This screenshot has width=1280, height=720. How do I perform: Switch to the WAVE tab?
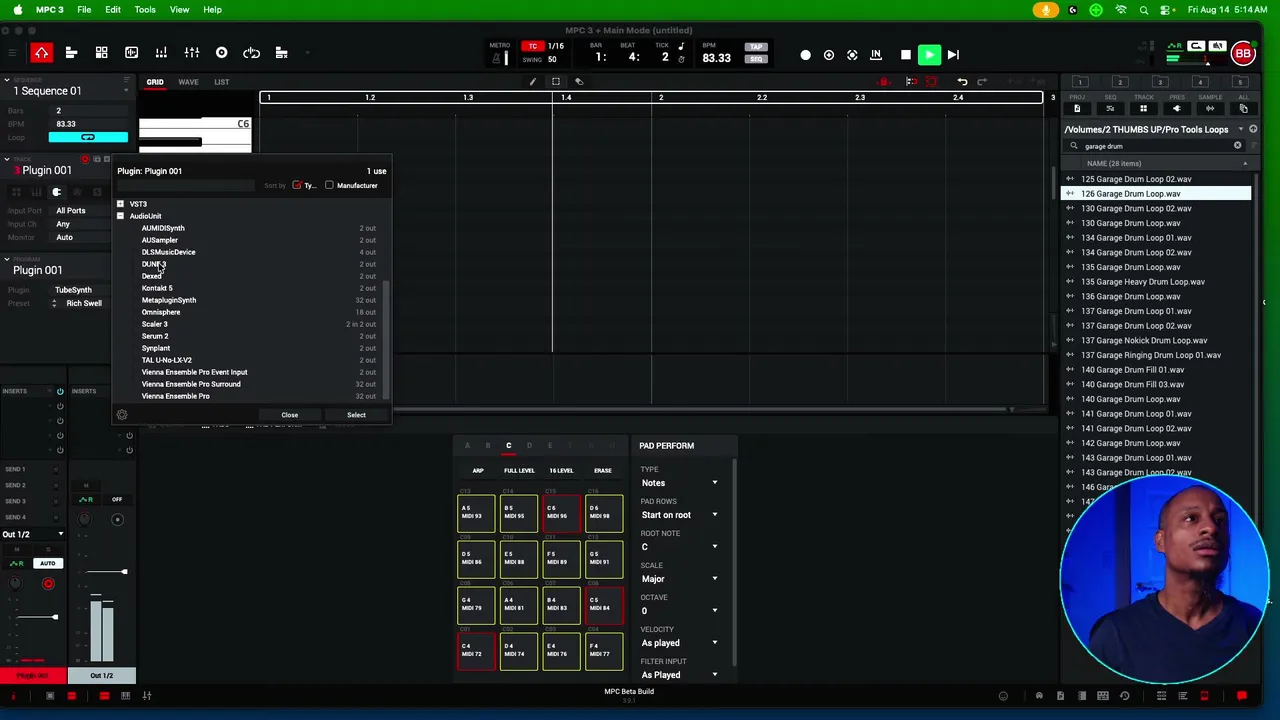pyautogui.click(x=188, y=82)
